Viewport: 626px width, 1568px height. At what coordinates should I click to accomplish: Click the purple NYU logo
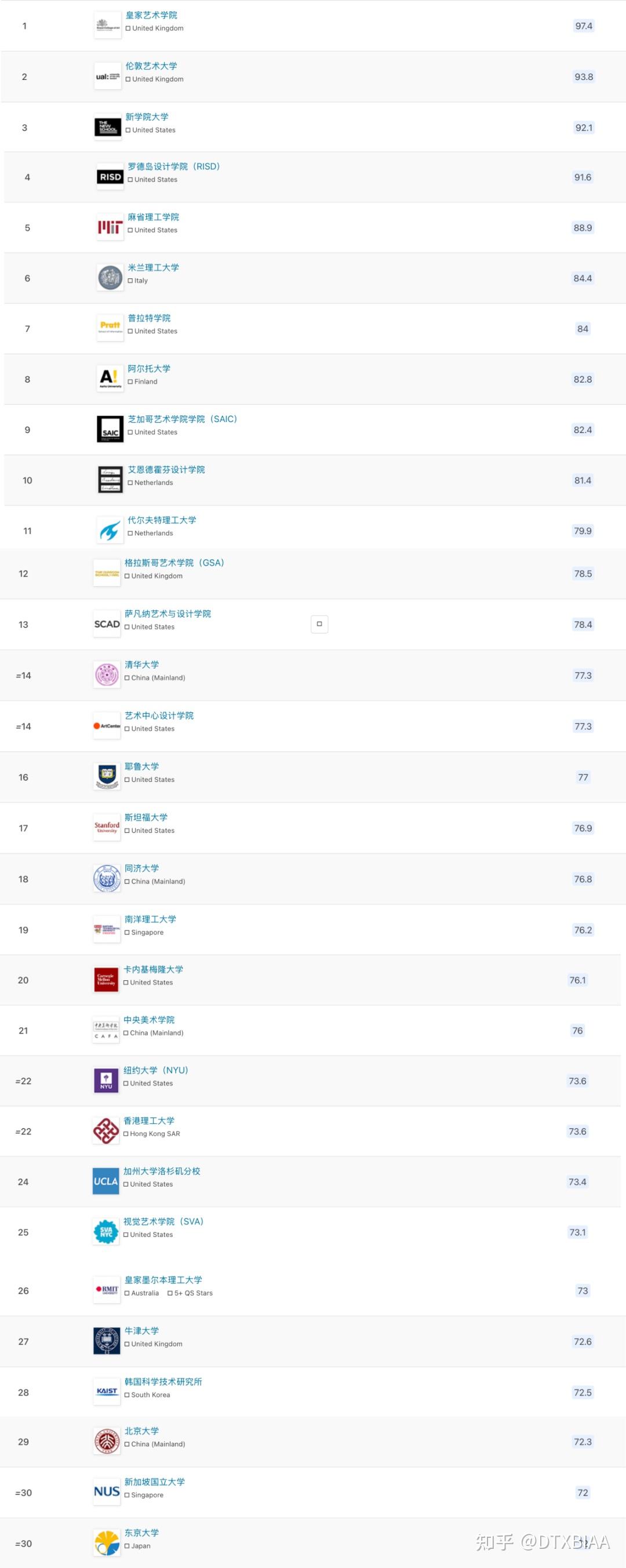(106, 1080)
